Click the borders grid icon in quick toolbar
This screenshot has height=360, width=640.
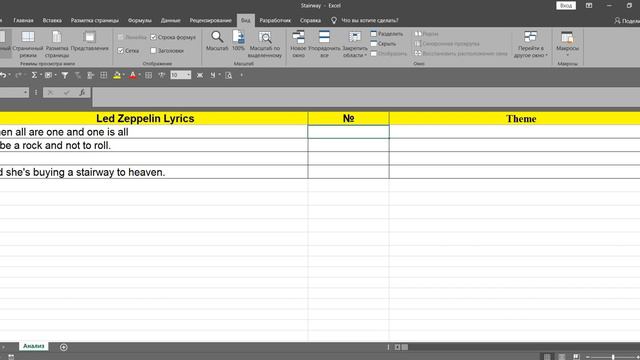104,75
